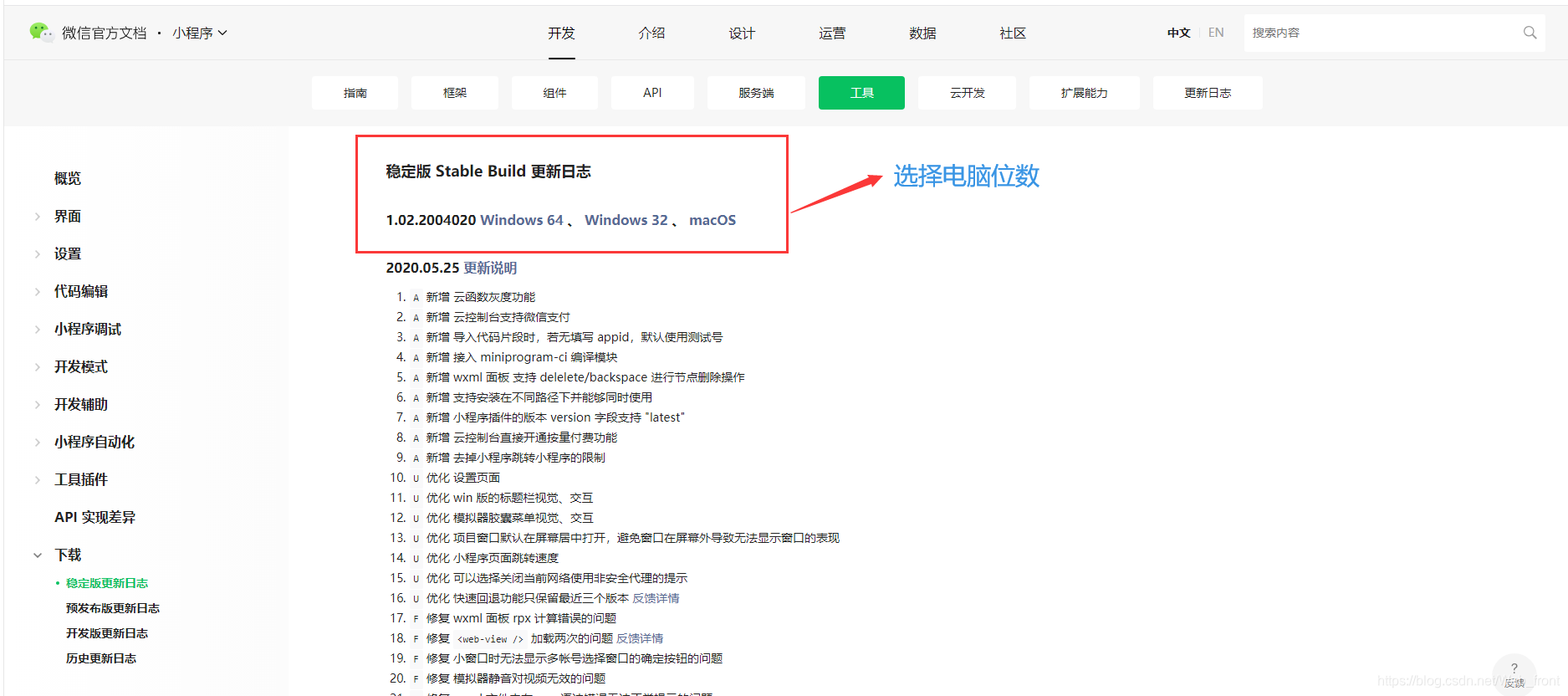Click changelog item 新增 接入 miniprogram-ci 编译模块

pyautogui.click(x=522, y=357)
